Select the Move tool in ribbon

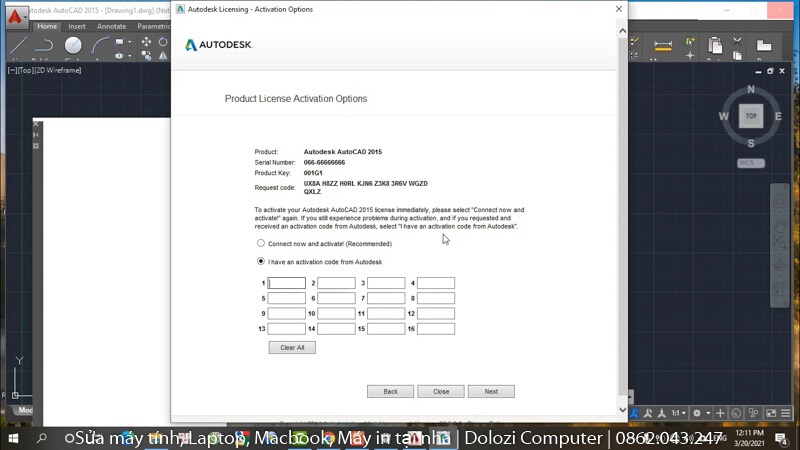point(146,42)
